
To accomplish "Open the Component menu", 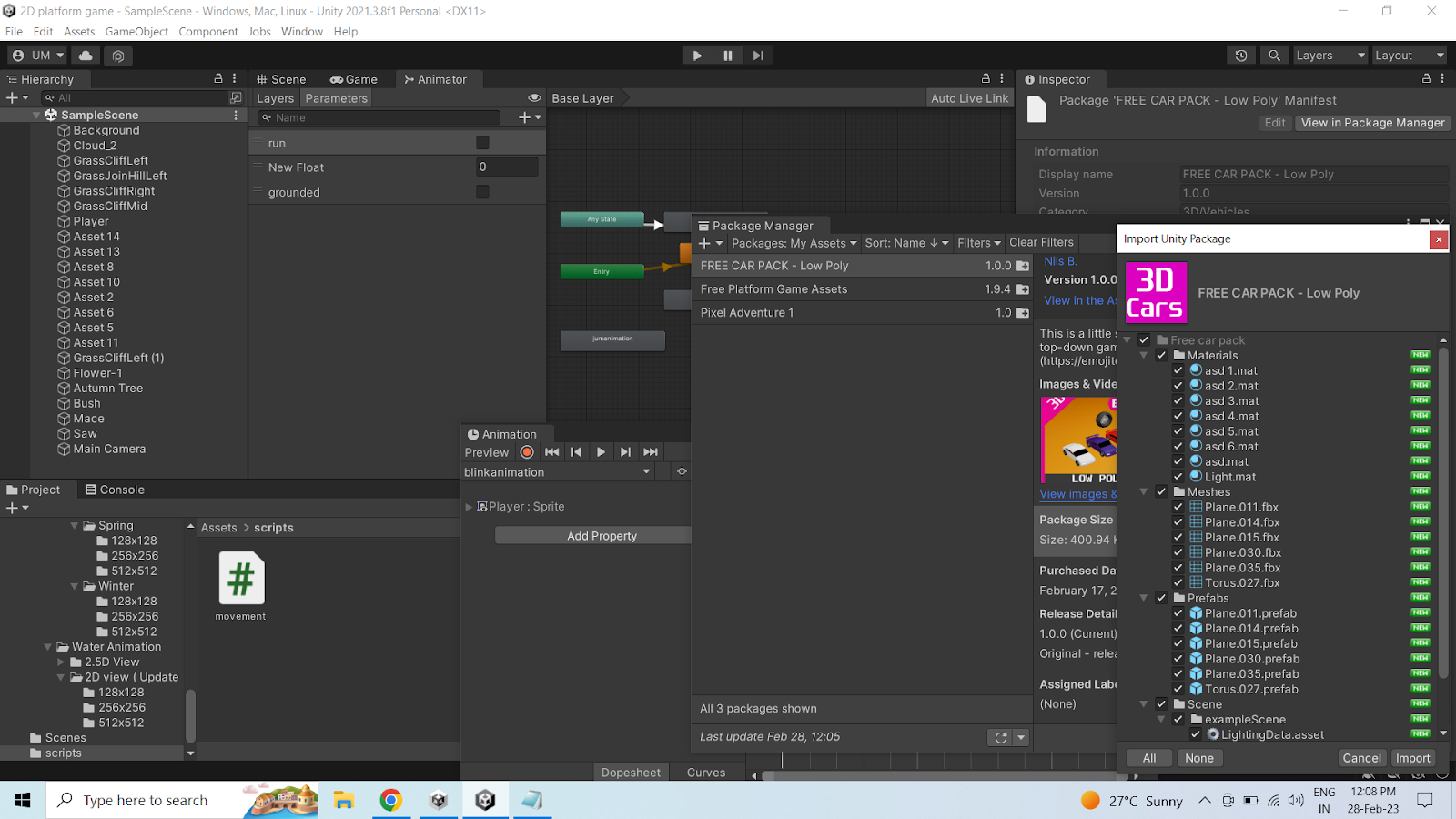I will click(208, 32).
